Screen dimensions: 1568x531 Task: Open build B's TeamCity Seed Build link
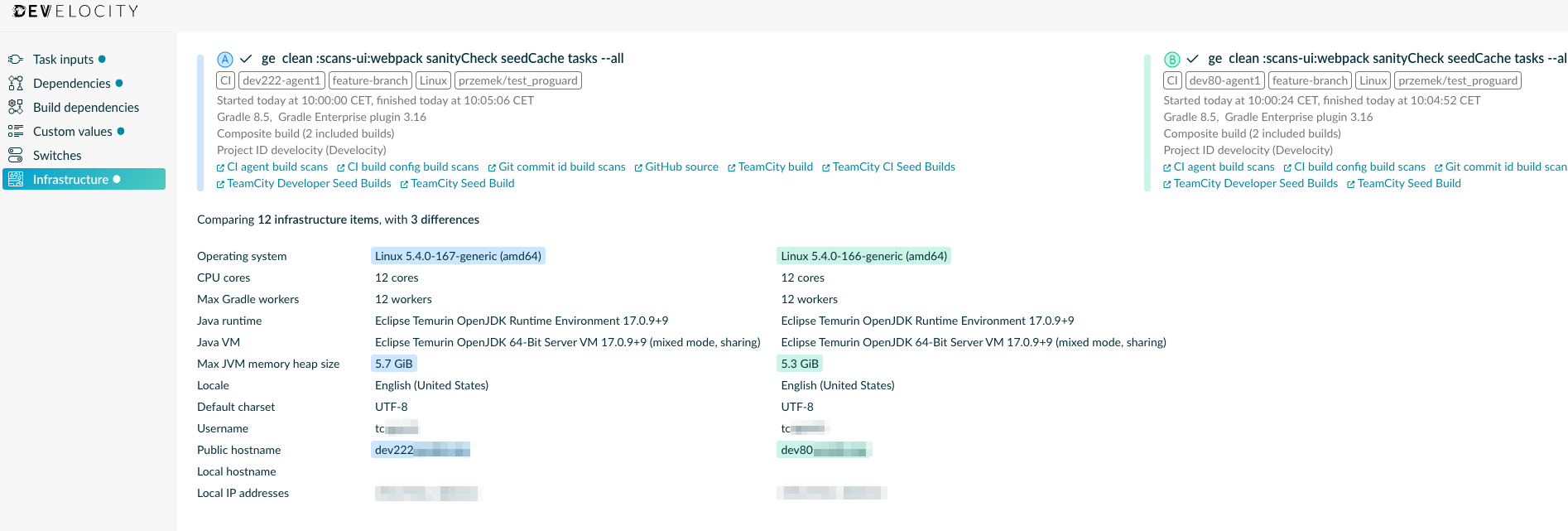coord(1408,184)
